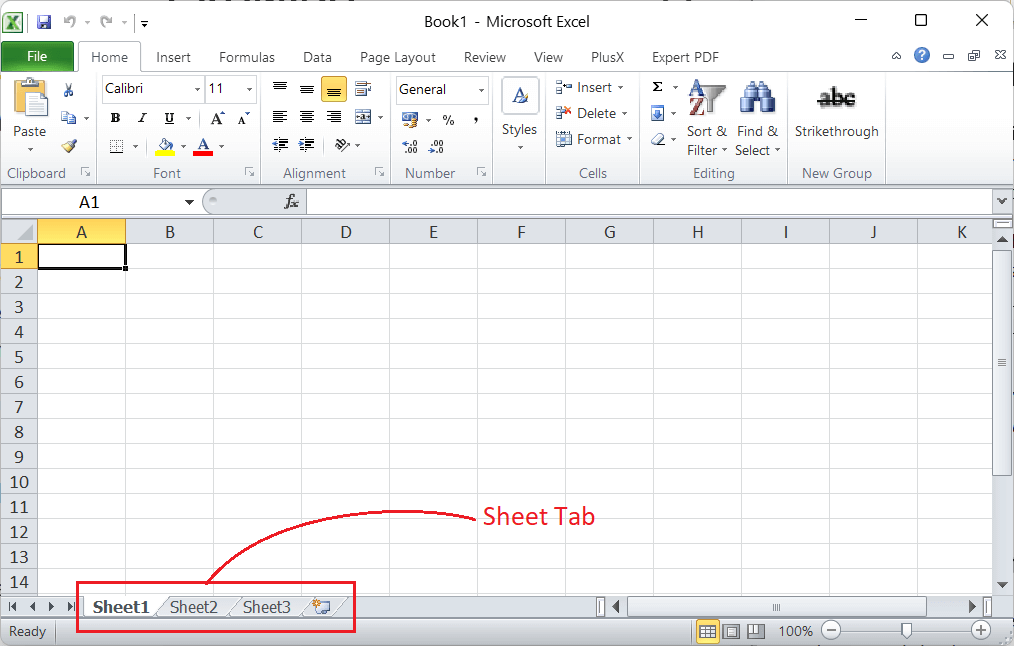Apply Strikethrough from the New Group
Image resolution: width=1014 pixels, height=646 pixels.
click(836, 110)
